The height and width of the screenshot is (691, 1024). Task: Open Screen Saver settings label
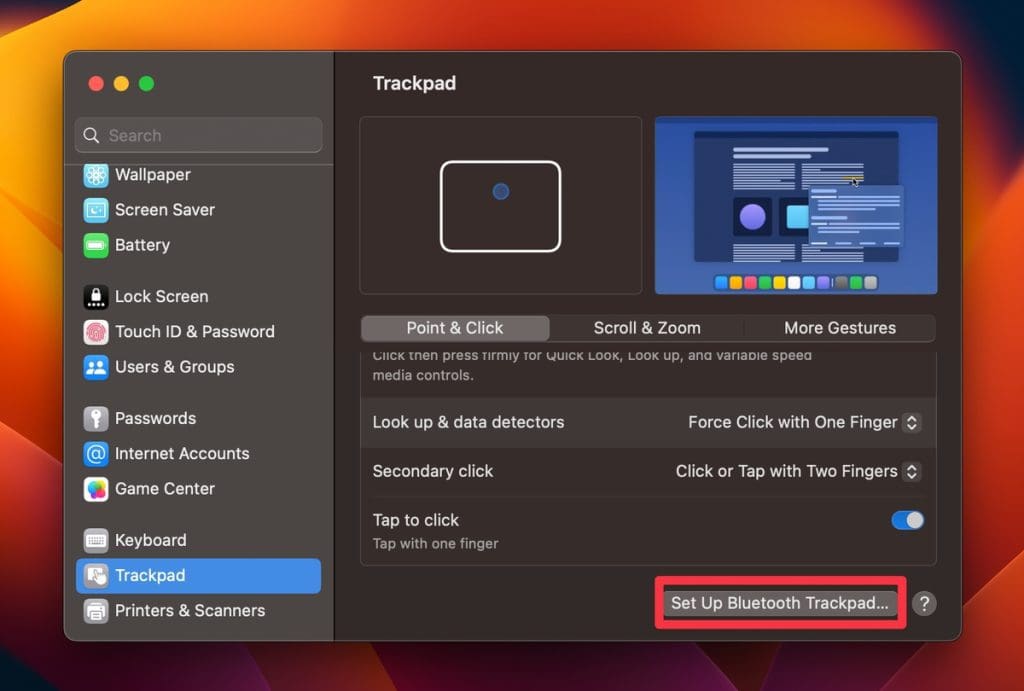click(165, 210)
